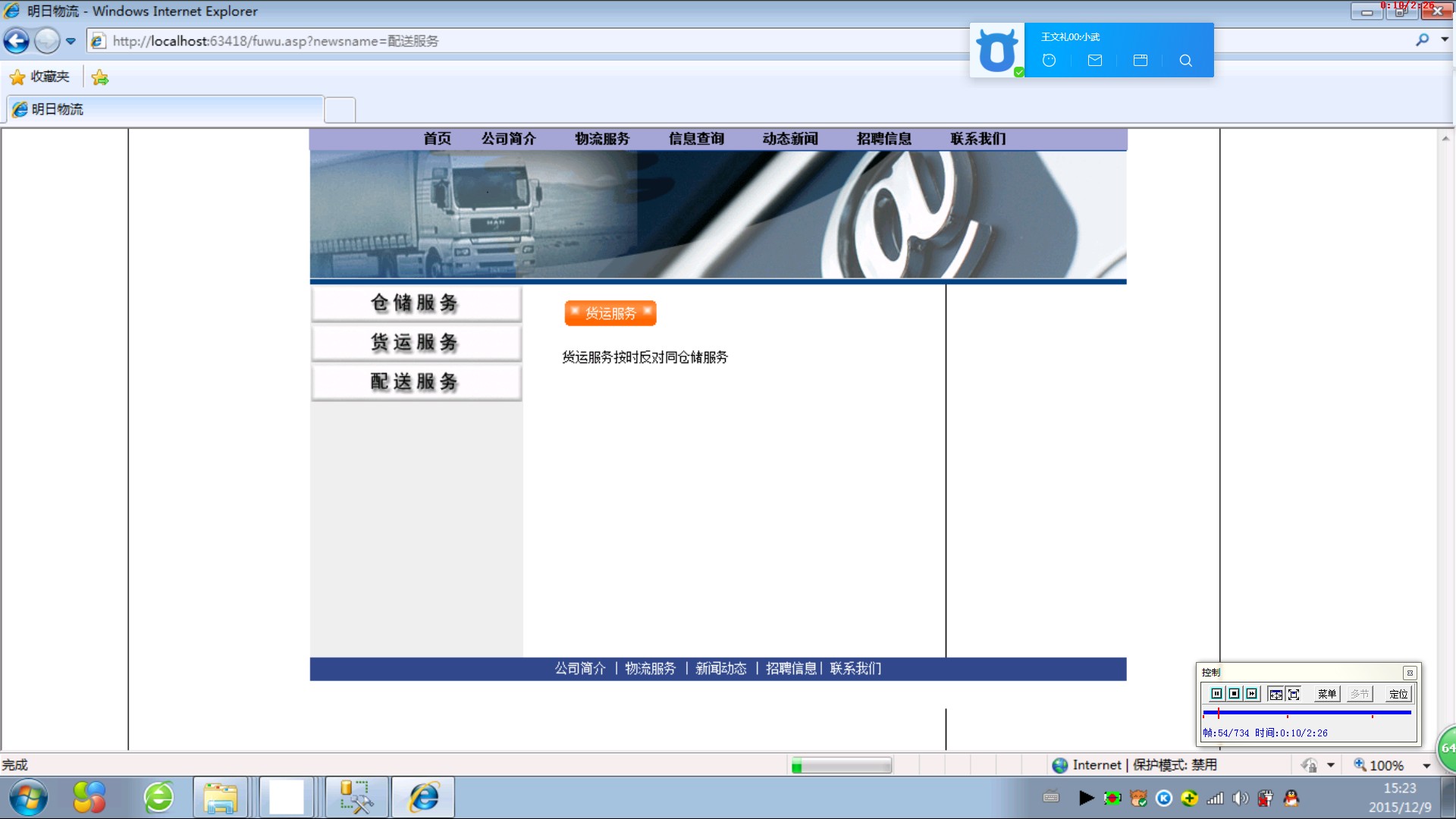
Task: Click the blue bull avatar logo
Action: pos(996,50)
